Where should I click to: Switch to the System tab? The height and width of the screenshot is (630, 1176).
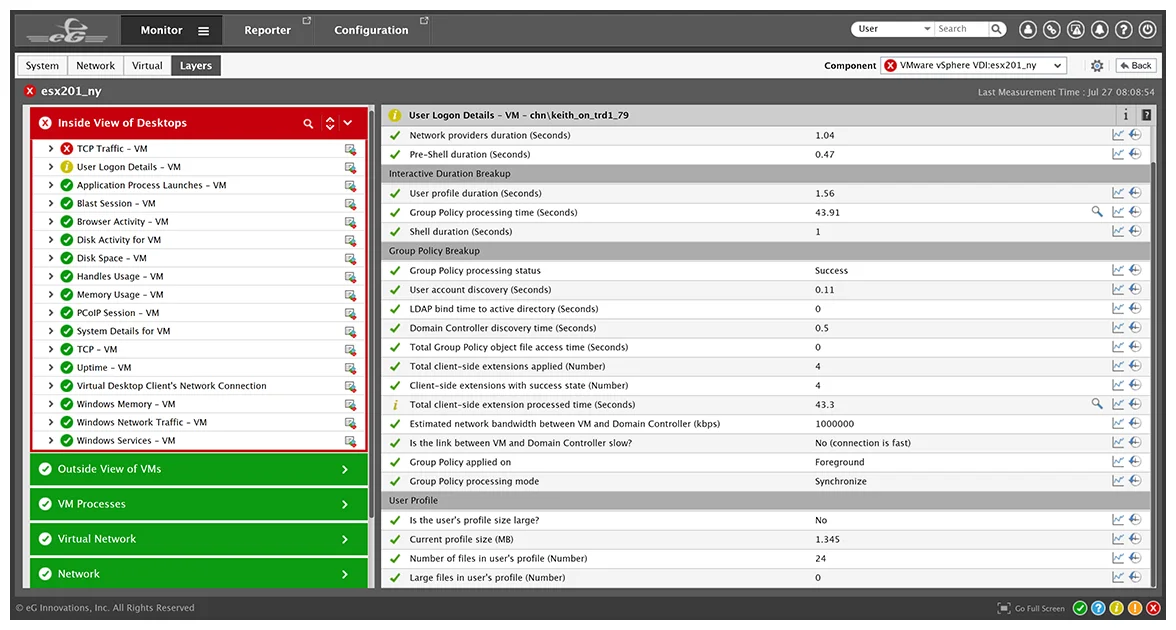(x=42, y=66)
